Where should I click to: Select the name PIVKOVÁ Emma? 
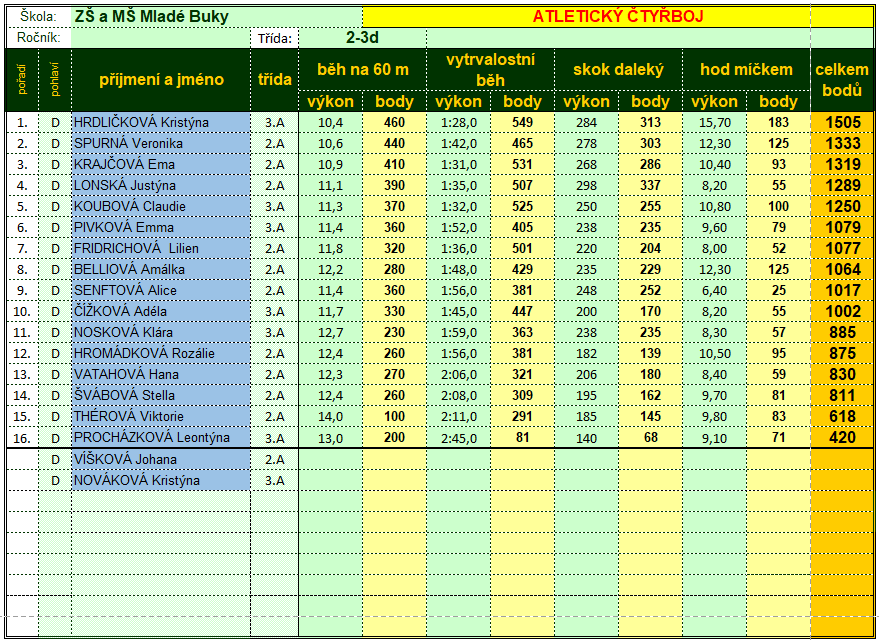[x=161, y=228]
